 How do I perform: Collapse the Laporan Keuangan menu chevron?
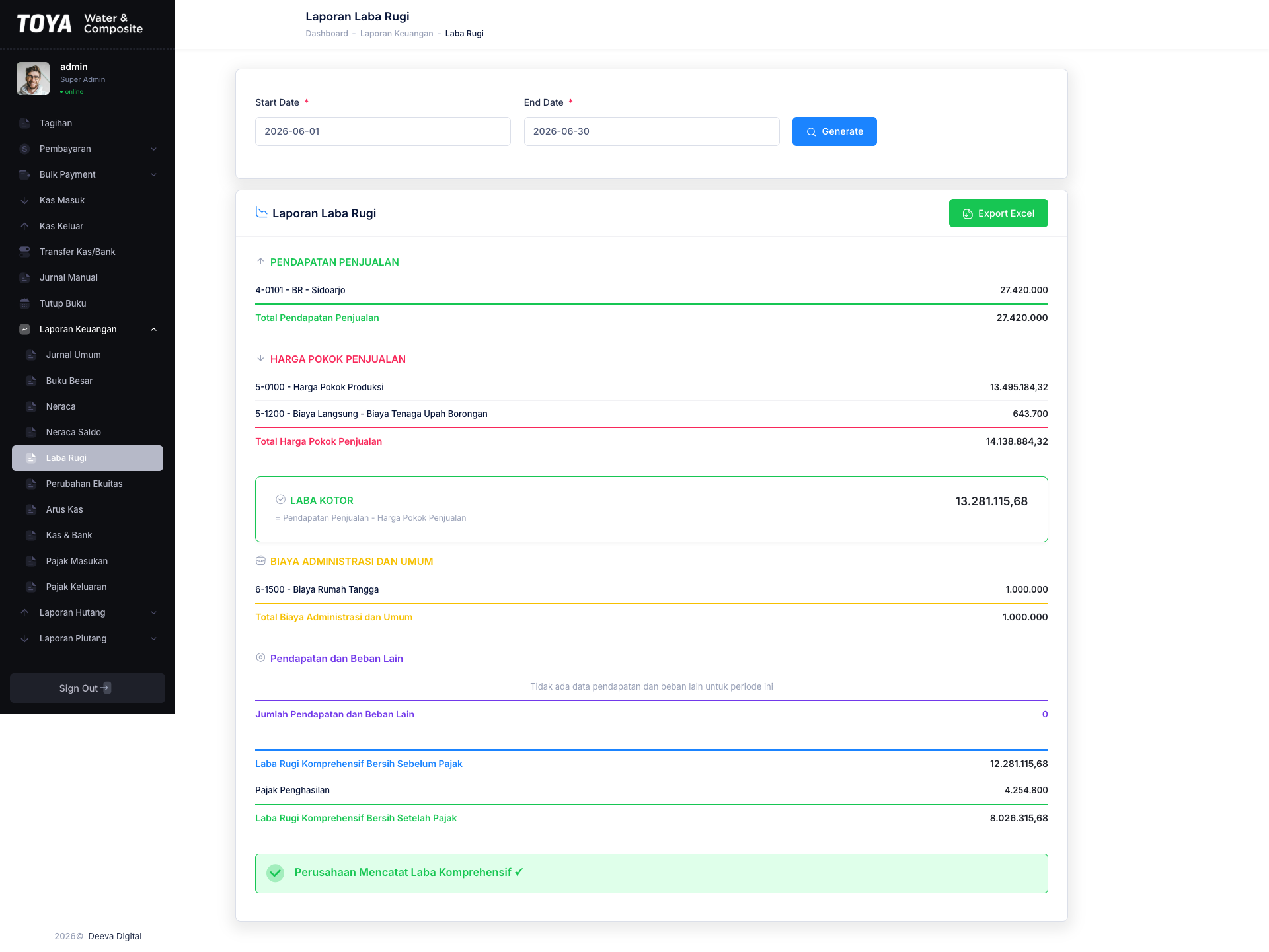pos(154,329)
